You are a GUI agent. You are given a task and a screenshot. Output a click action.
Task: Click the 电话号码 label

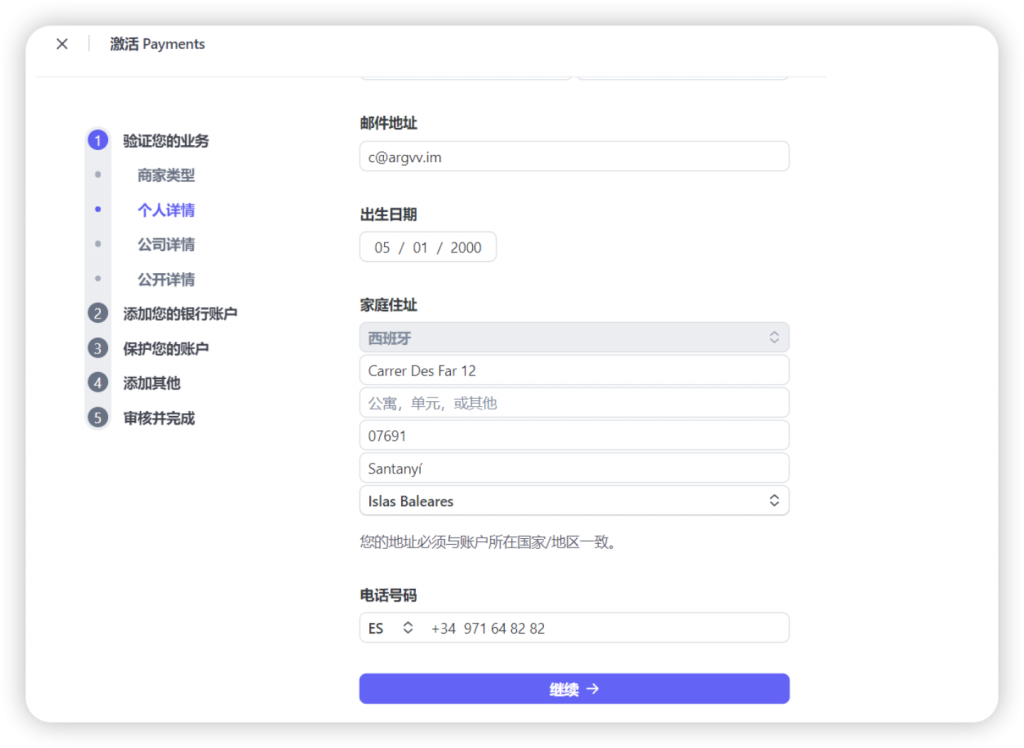(x=389, y=595)
